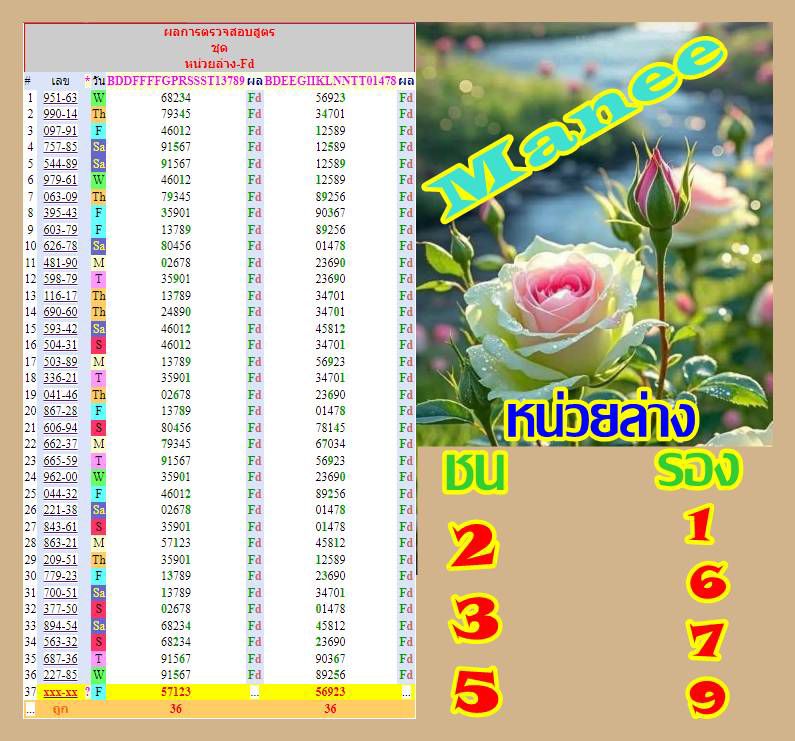This screenshot has width=795, height=741.
Task: Click the ellipsis in the bottom-left footer cell
Action: click(x=30, y=709)
